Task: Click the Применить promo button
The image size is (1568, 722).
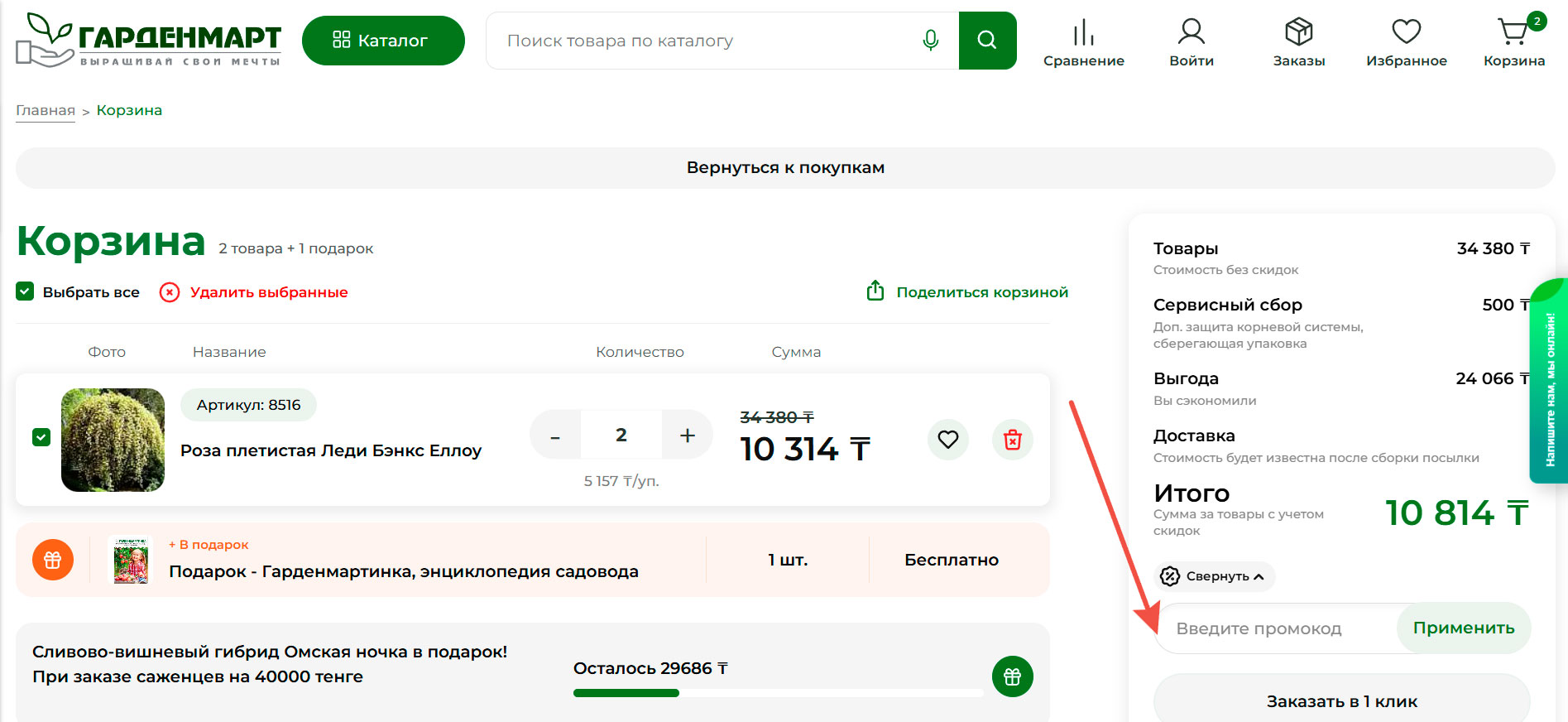Action: pyautogui.click(x=1464, y=628)
